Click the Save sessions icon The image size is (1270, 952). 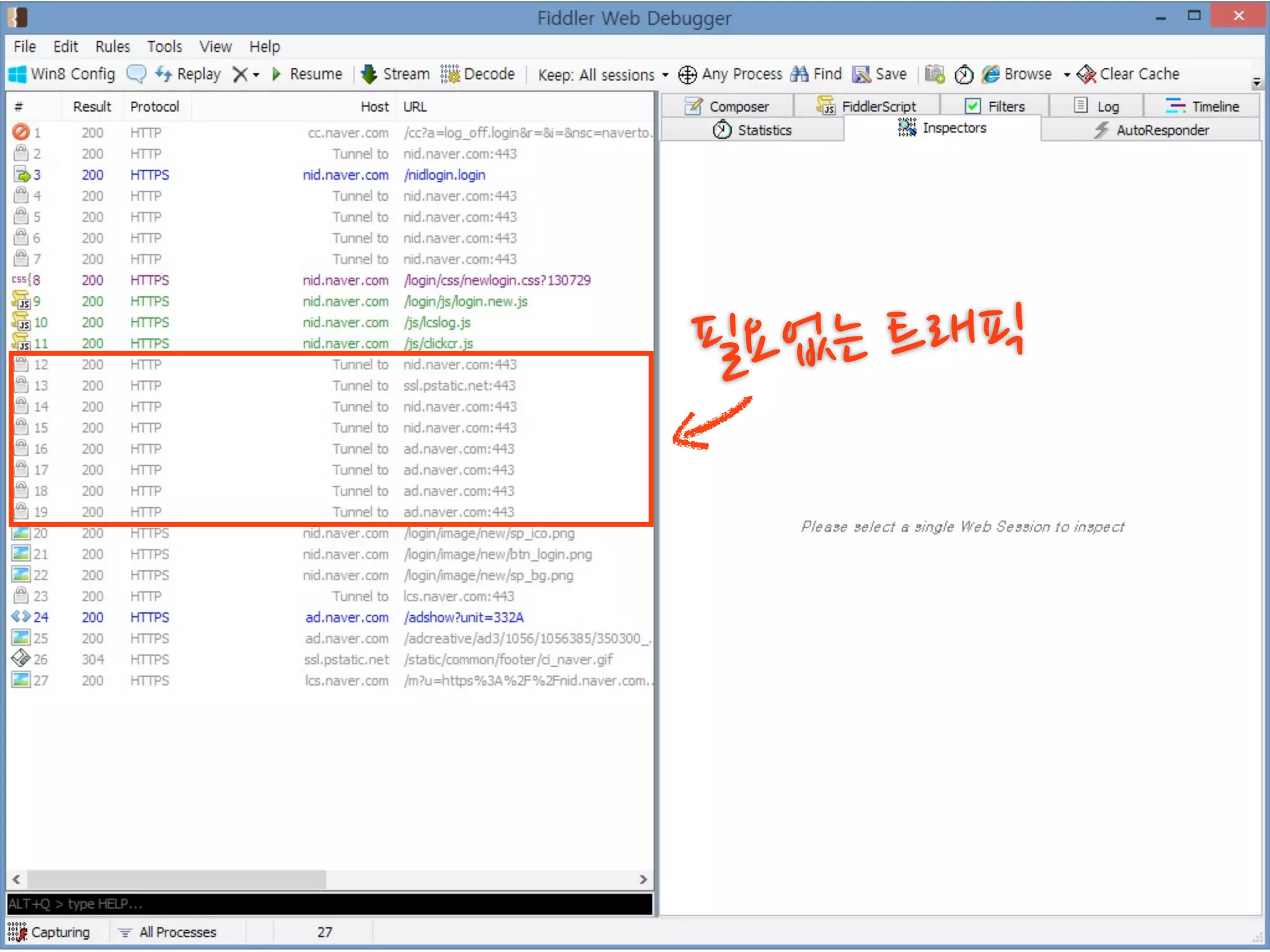tap(862, 74)
